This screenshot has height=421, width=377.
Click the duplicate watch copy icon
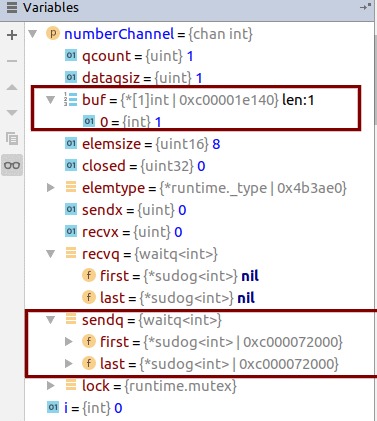tap(12, 138)
